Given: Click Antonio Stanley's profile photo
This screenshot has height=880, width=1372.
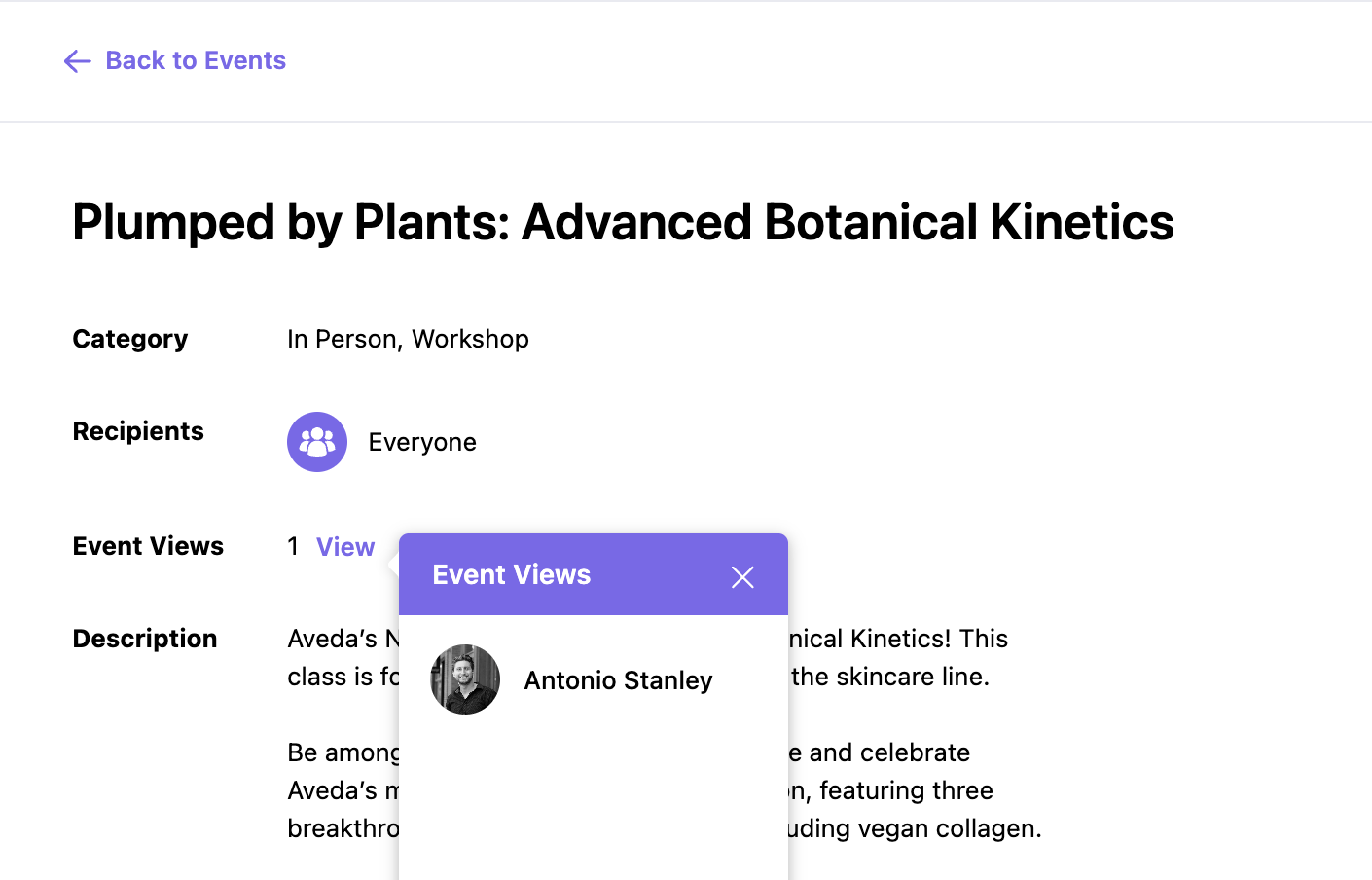Looking at the screenshot, I should click(465, 679).
